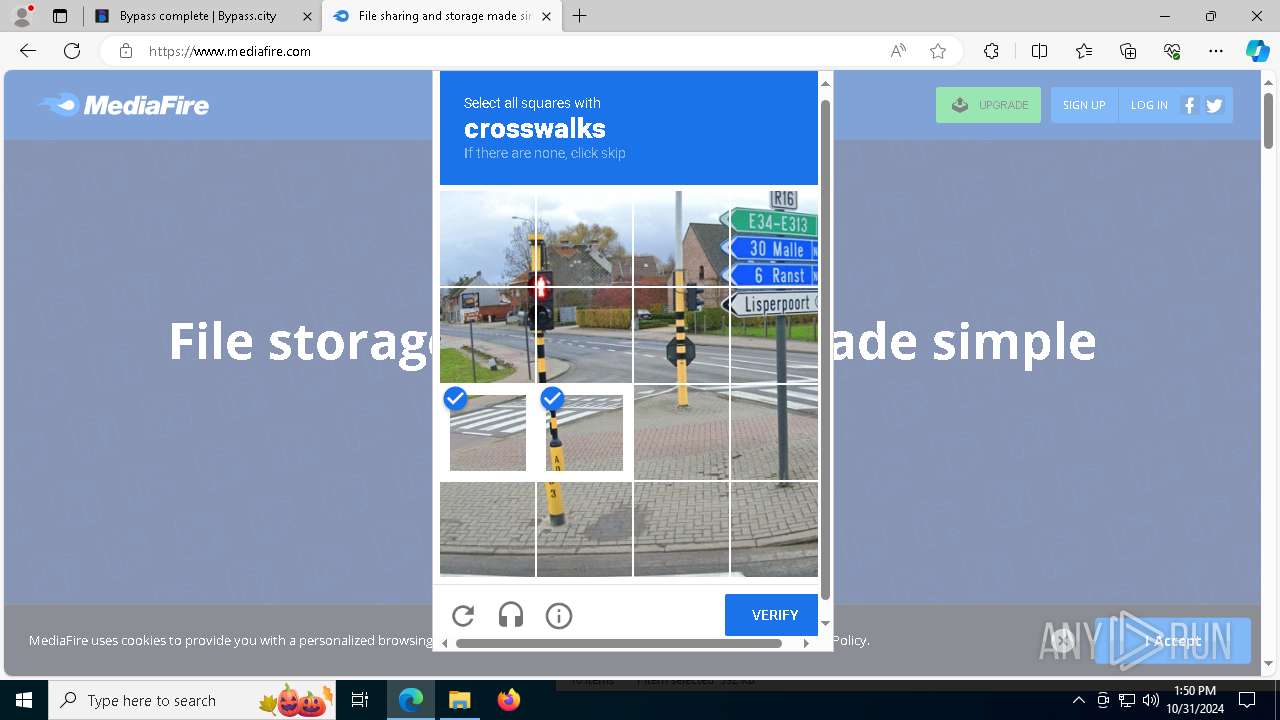Viewport: 1280px width, 720px height.
Task: Open Favorites list icon
Action: click(1084, 51)
